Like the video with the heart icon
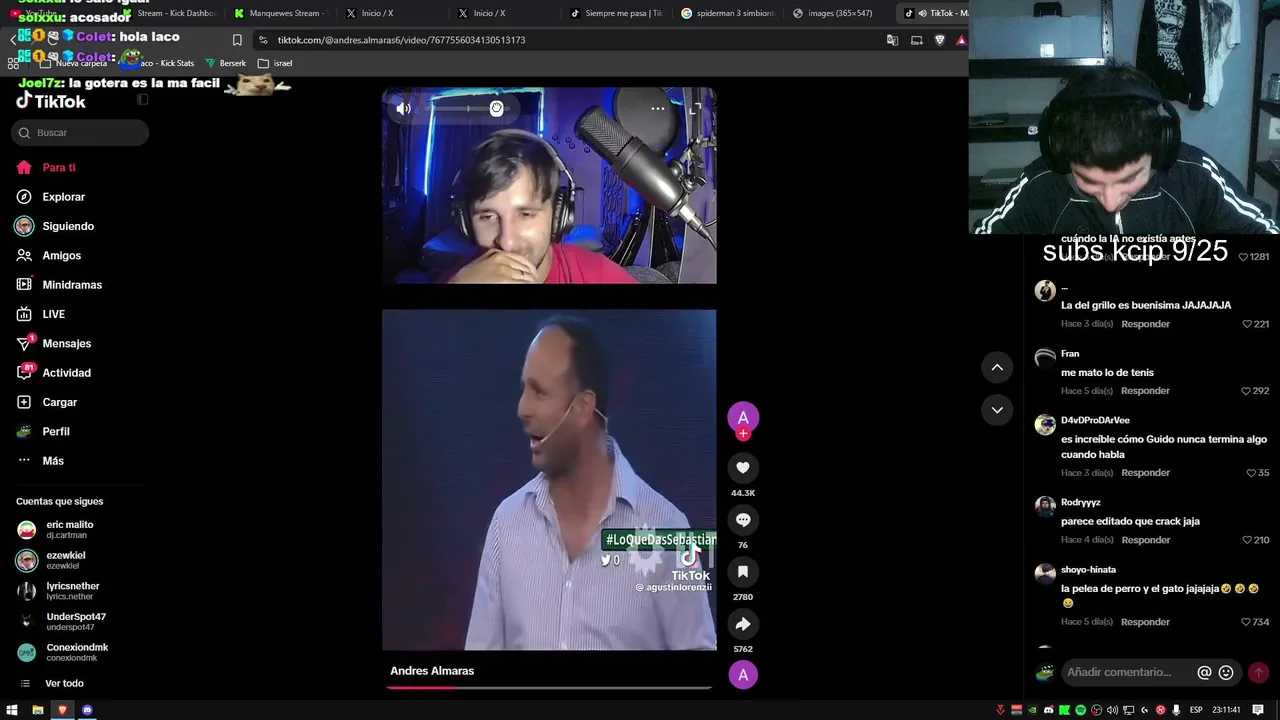Viewport: 1280px width, 720px height. [743, 468]
